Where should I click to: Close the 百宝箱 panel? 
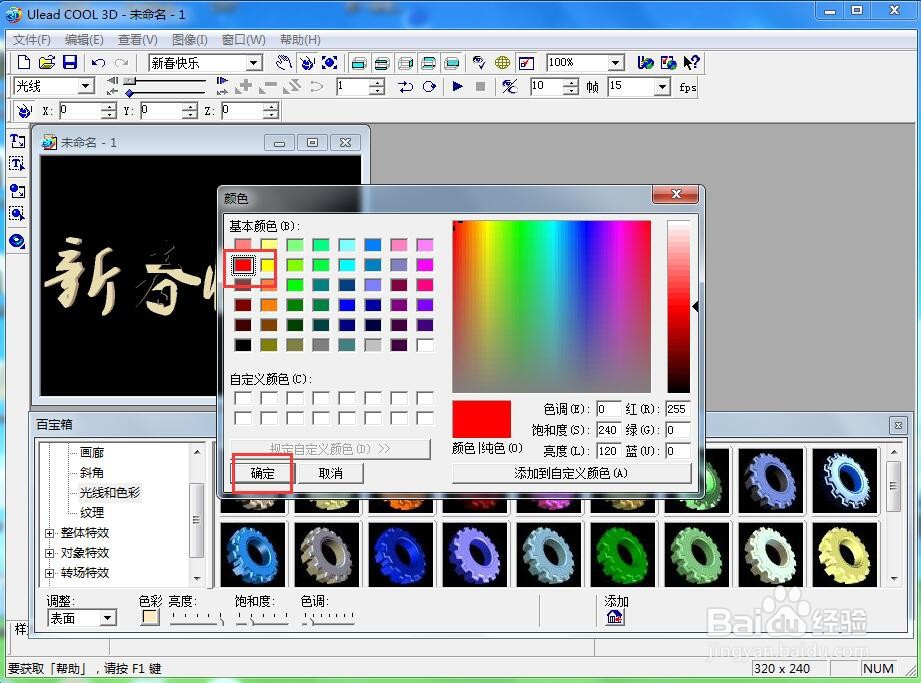pyautogui.click(x=898, y=425)
